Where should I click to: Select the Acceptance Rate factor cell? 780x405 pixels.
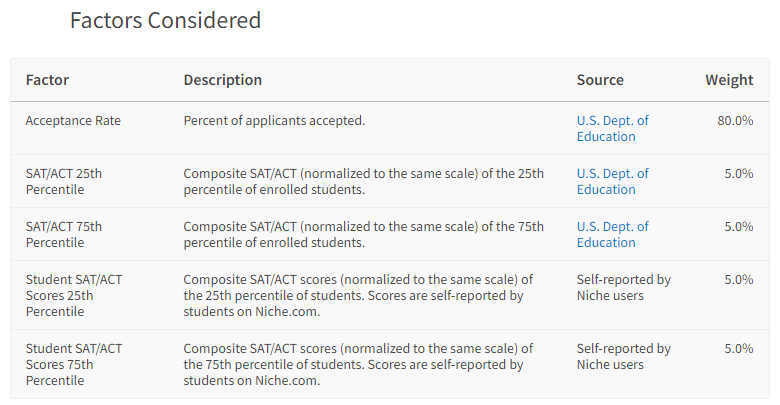click(73, 120)
